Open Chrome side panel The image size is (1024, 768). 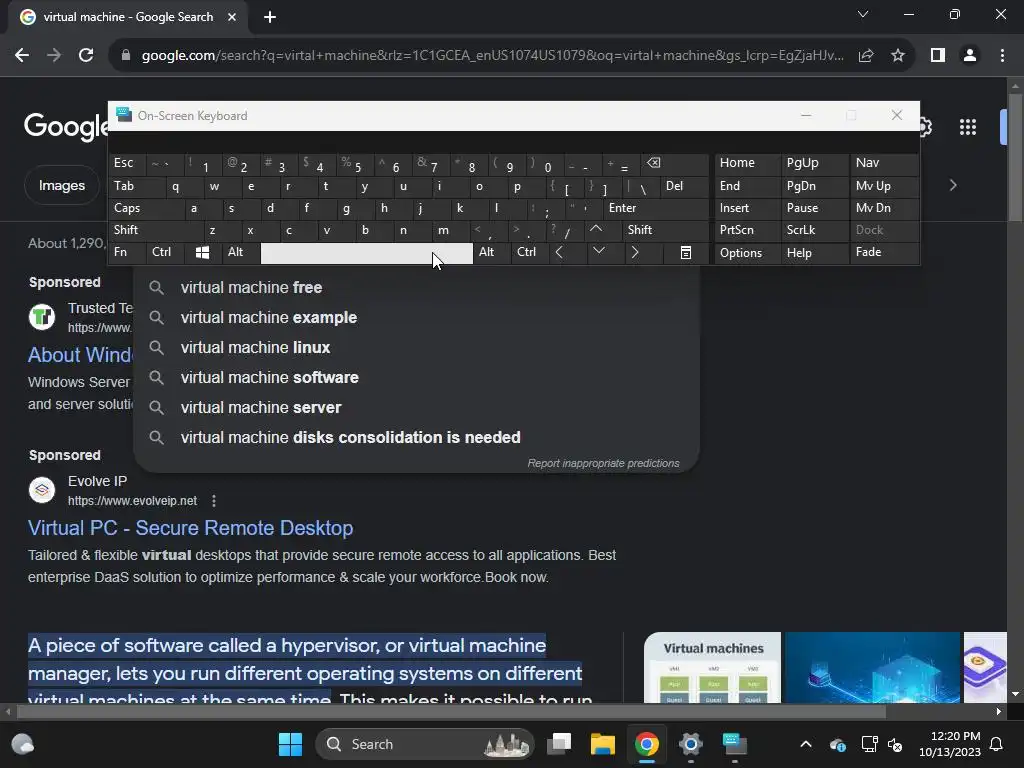pyautogui.click(x=938, y=56)
